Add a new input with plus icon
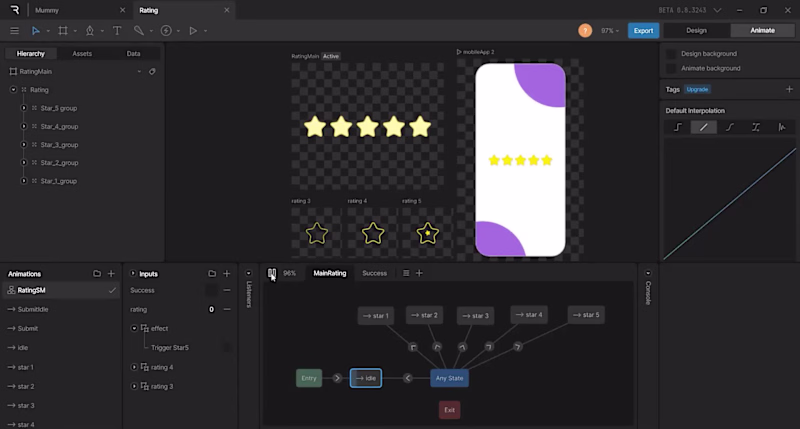Image resolution: width=800 pixels, height=429 pixels. click(227, 274)
